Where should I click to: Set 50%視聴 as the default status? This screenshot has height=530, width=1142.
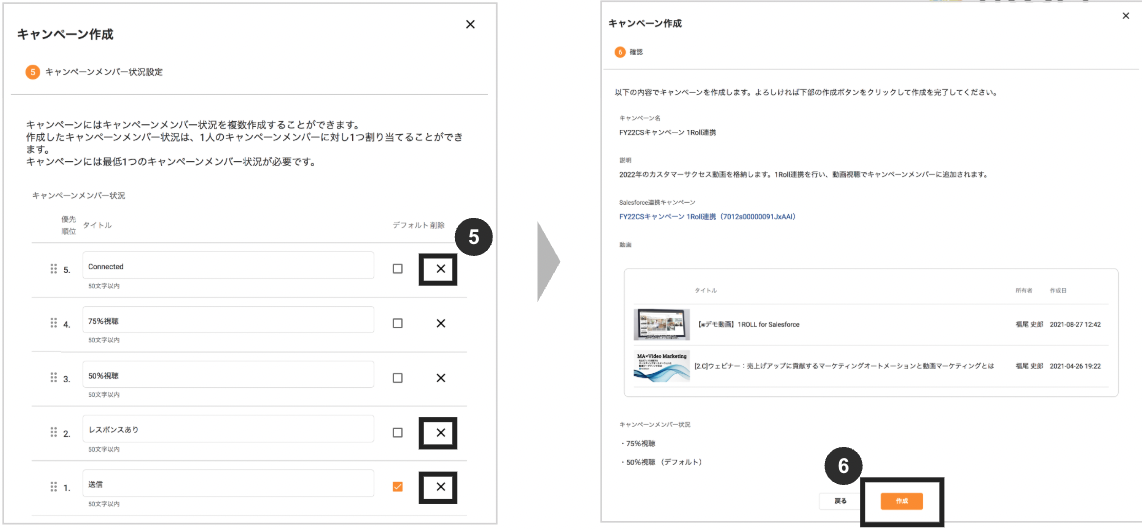pos(398,378)
